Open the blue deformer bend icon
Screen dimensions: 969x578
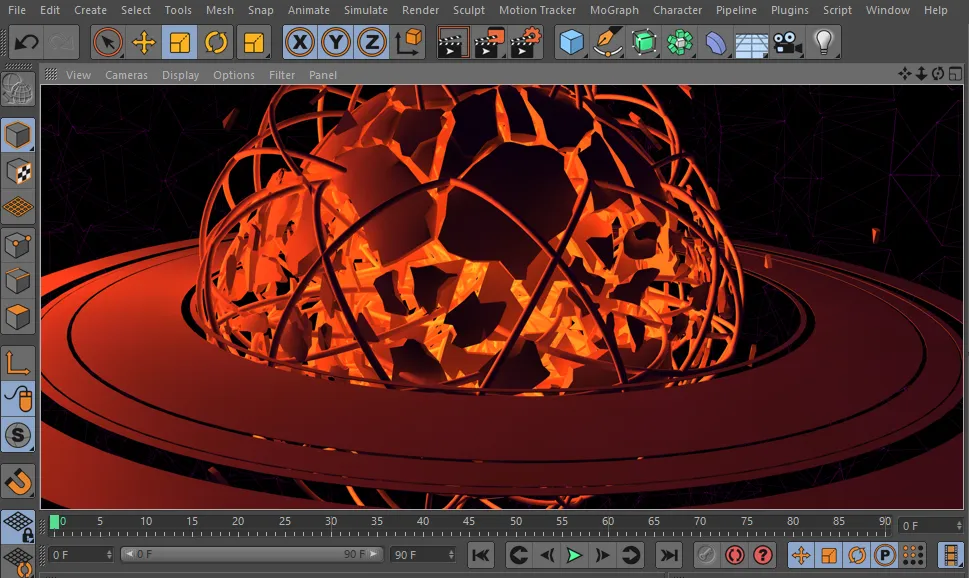(716, 43)
